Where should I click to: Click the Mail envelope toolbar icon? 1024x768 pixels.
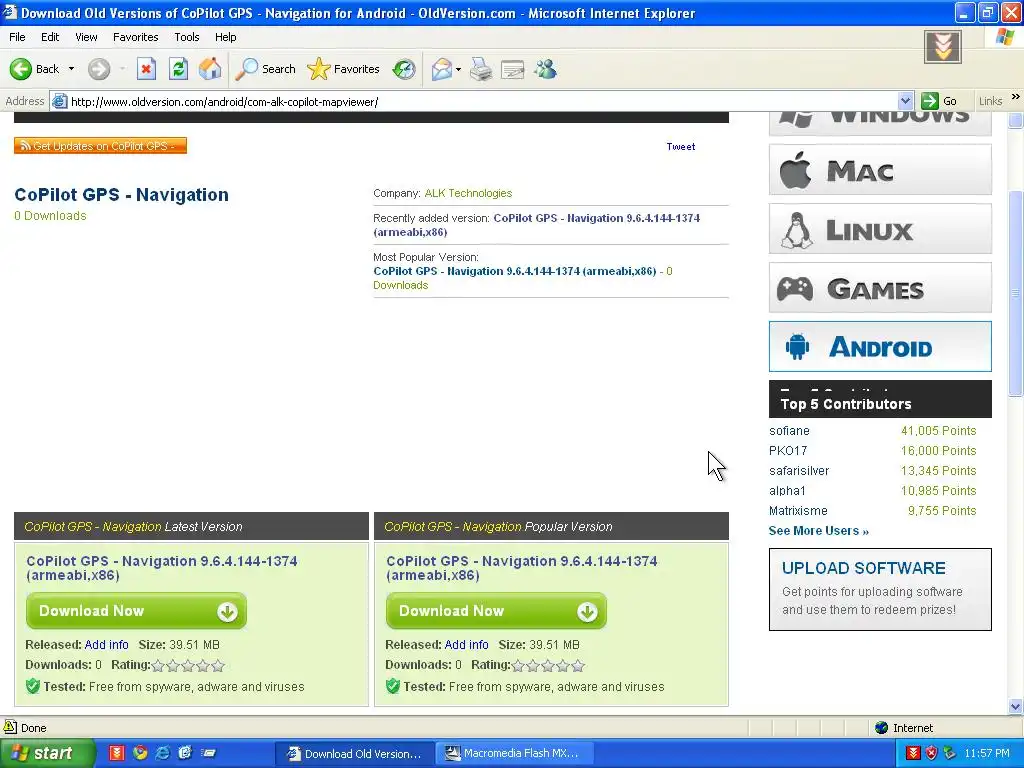tap(442, 69)
